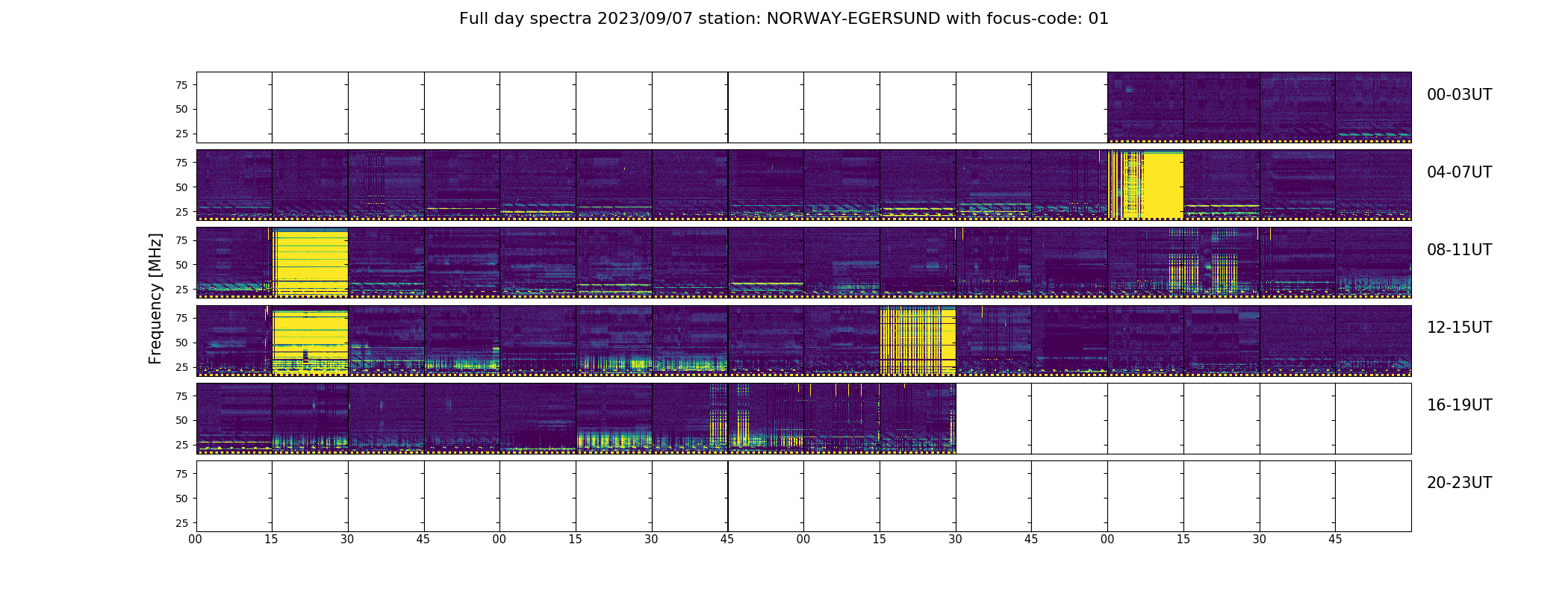Click the "04-07UT" row label
Screen dimensions: 1568x597
tap(1459, 172)
